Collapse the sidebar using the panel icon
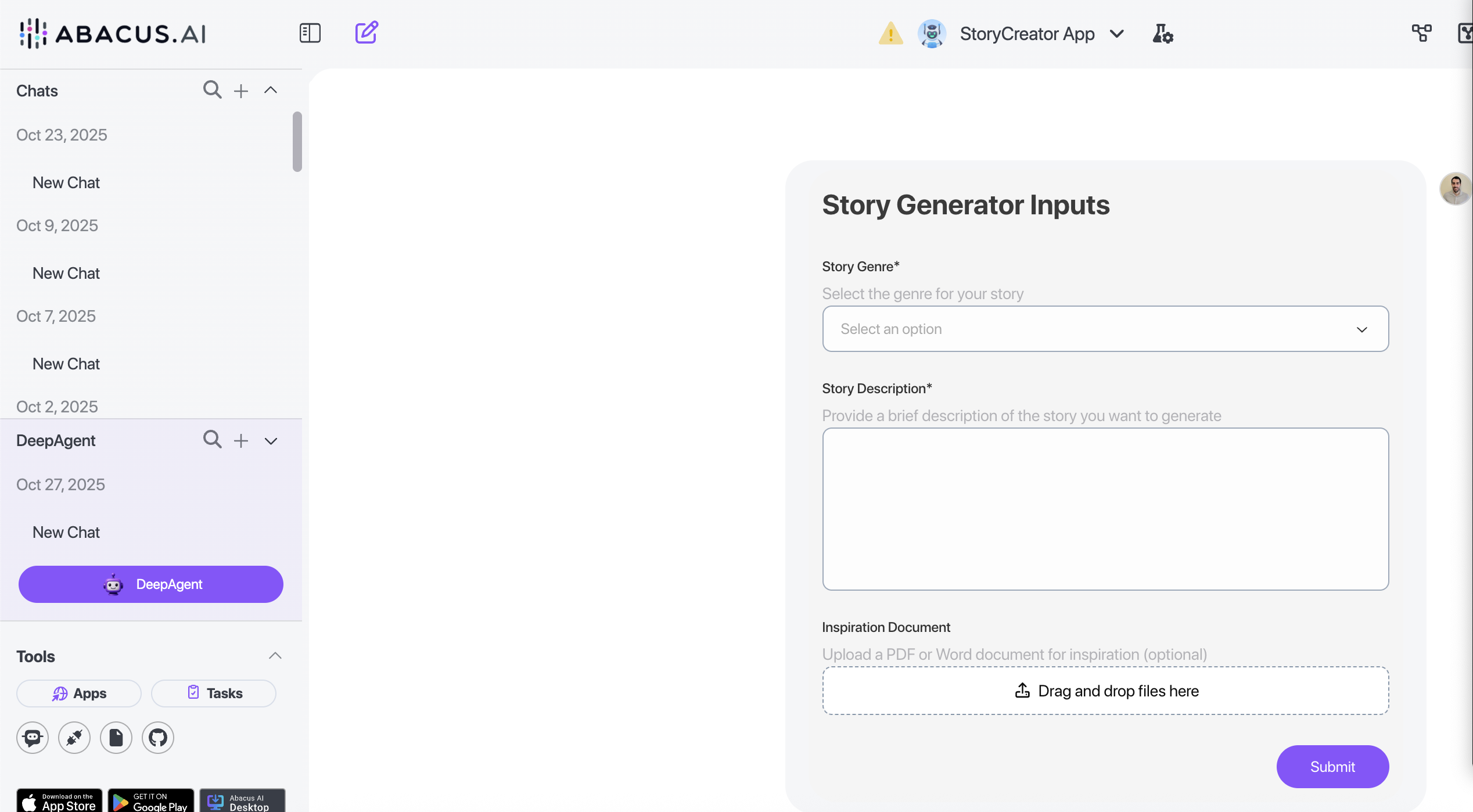 pyautogui.click(x=310, y=33)
